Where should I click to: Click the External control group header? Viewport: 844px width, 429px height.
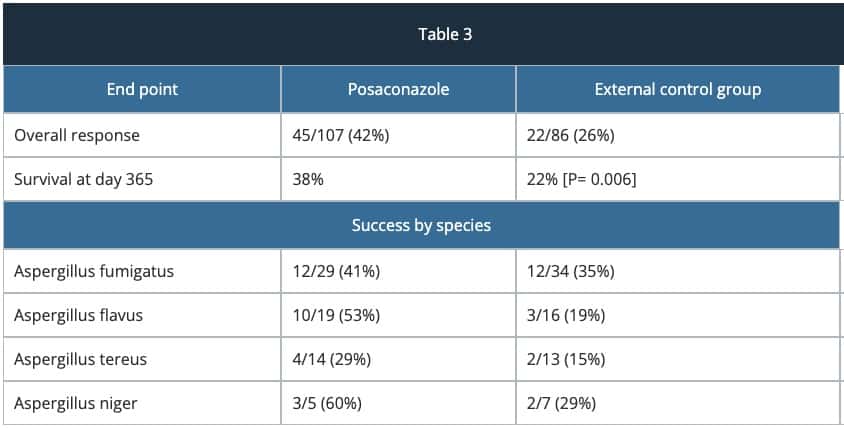tap(677, 90)
